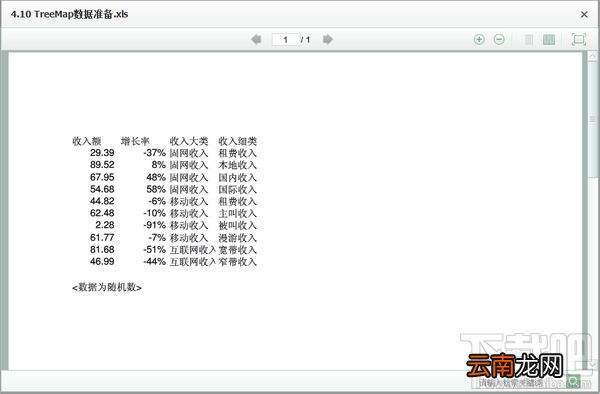Click 宽带收入 cell

pos(237,250)
